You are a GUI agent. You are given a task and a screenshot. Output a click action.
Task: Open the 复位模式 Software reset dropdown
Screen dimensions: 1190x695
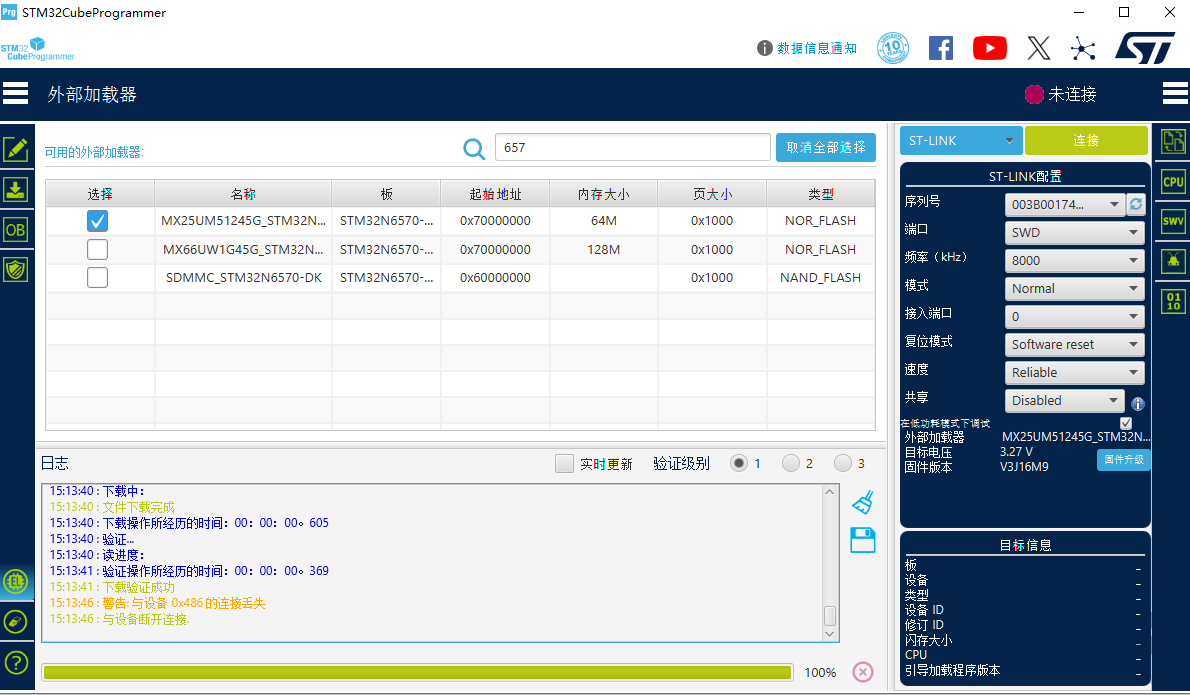(x=1074, y=344)
